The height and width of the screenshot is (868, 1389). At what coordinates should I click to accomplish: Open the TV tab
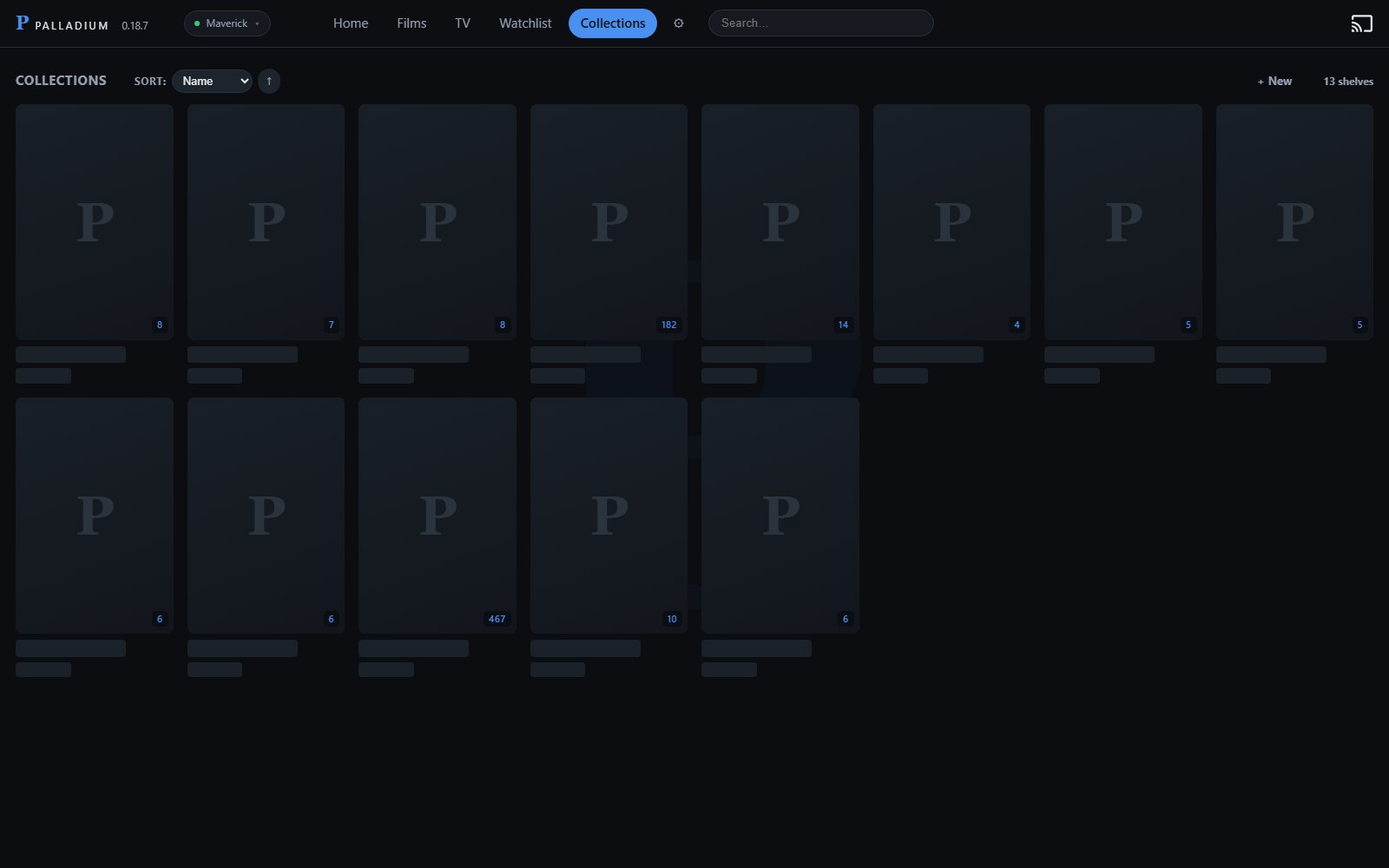coord(463,23)
